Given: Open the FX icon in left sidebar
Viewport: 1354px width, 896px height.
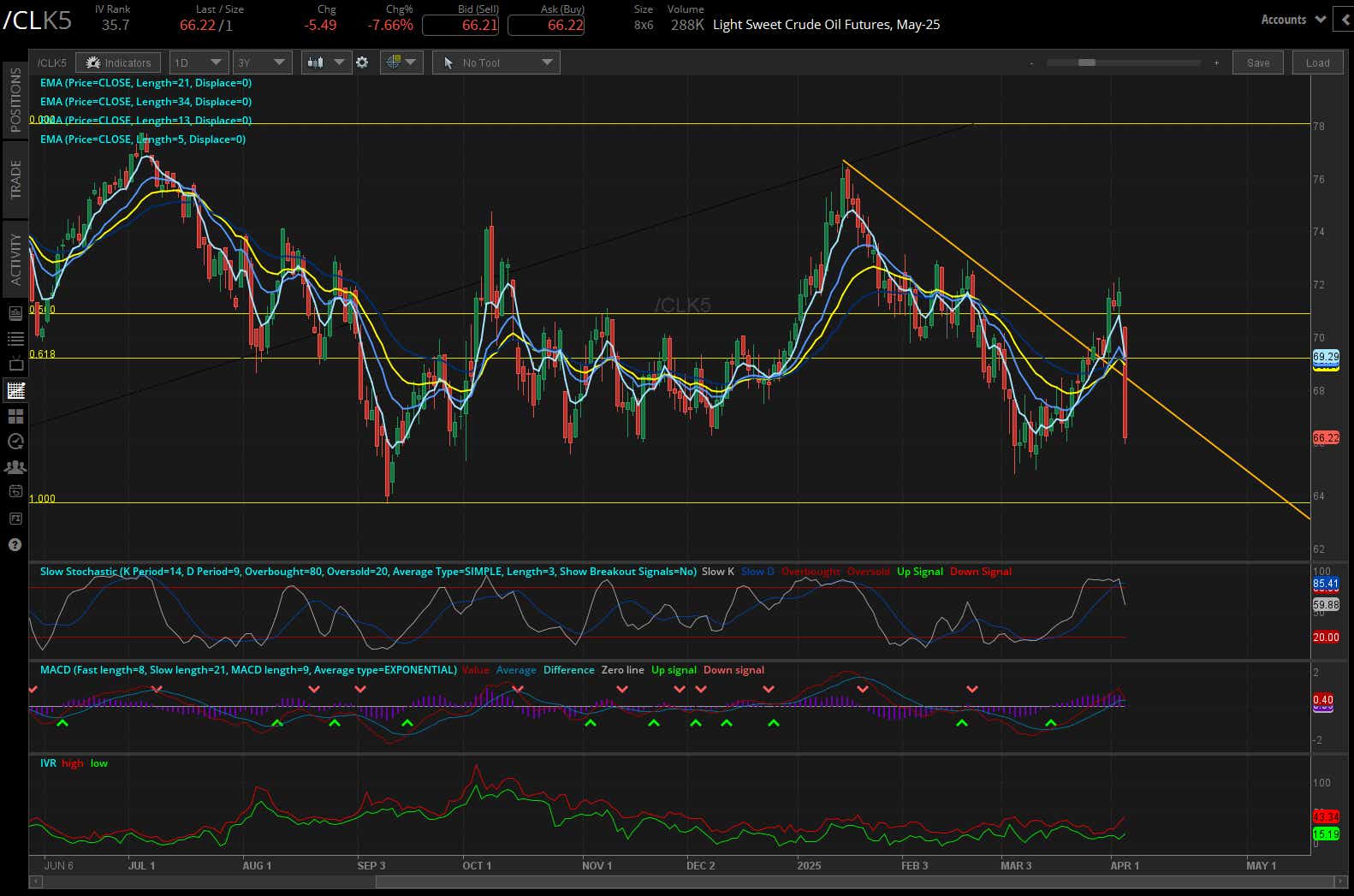Looking at the screenshot, I should coord(15,519).
